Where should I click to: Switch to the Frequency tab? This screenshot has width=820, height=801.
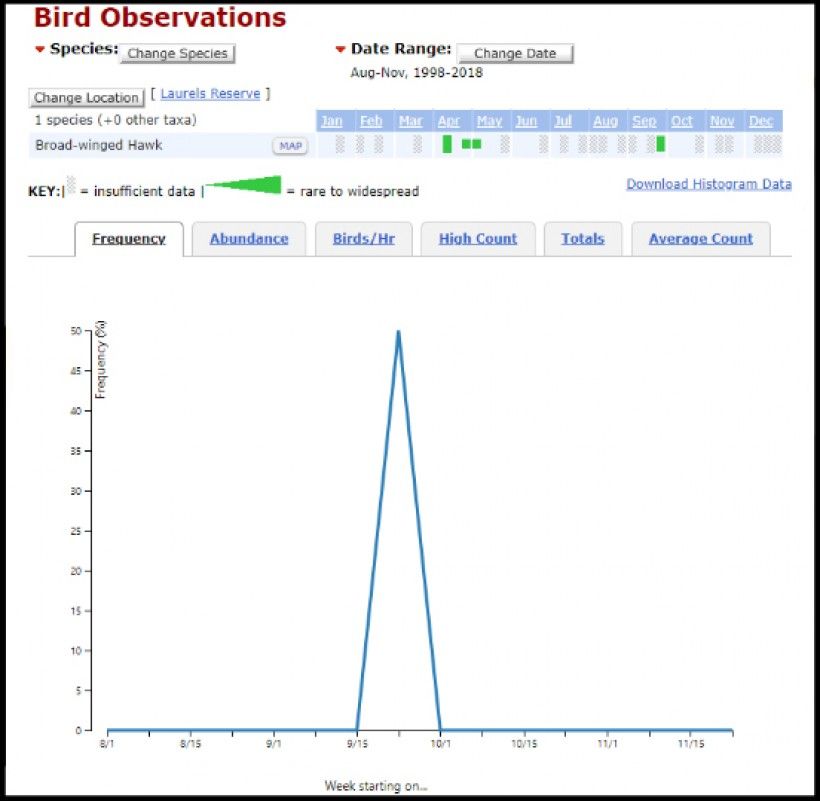tap(129, 239)
